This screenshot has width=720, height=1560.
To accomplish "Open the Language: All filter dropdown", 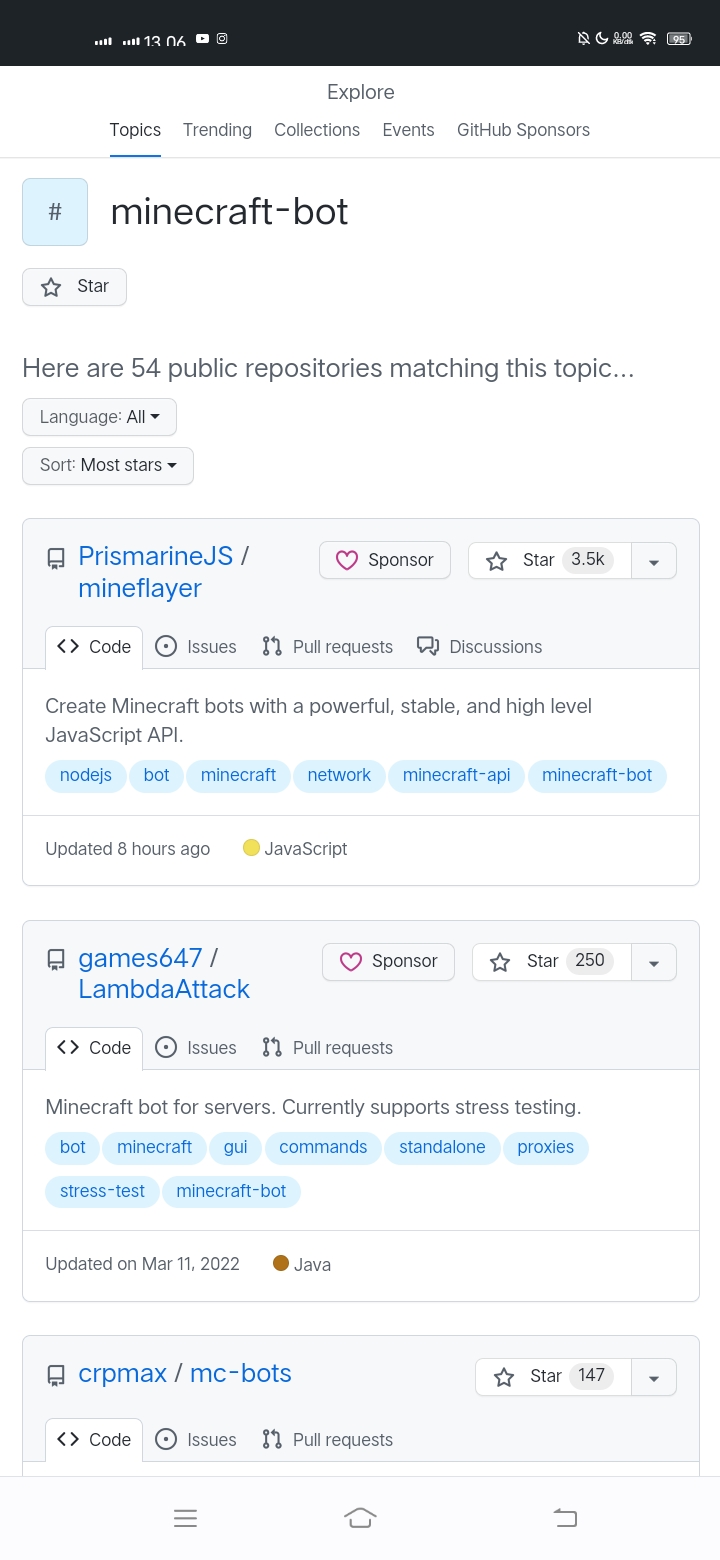I will click(x=98, y=416).
